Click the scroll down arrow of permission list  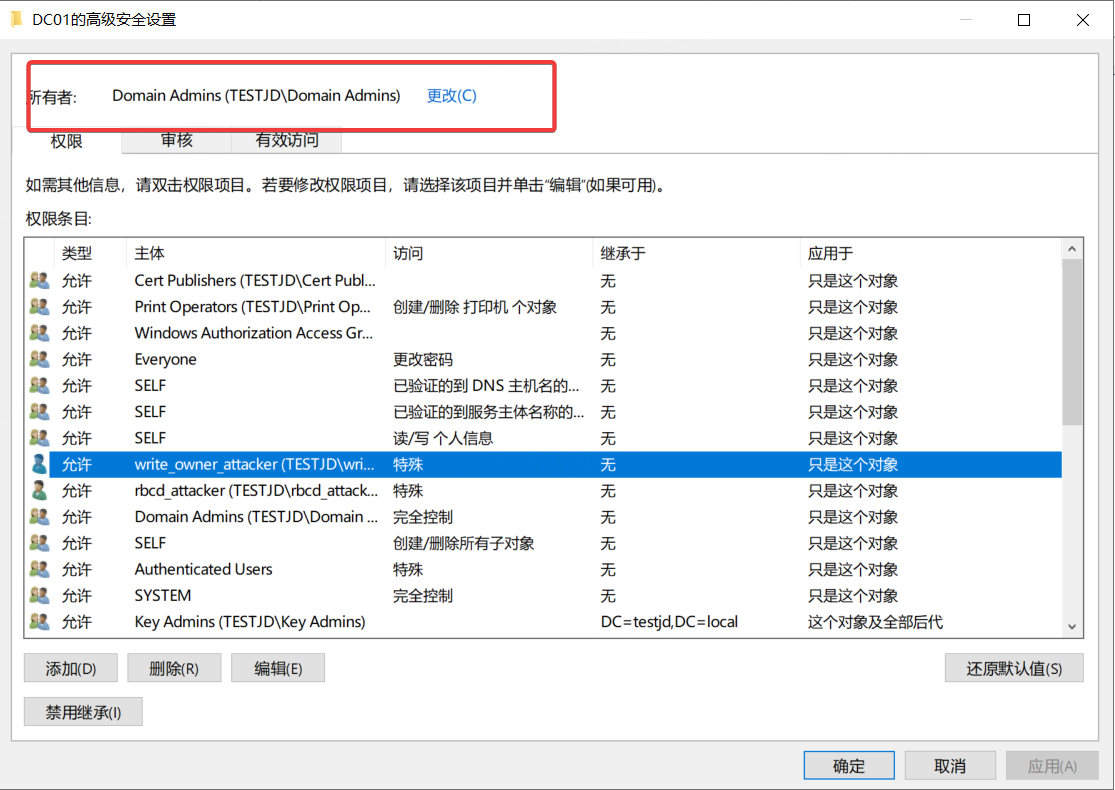tap(1072, 626)
